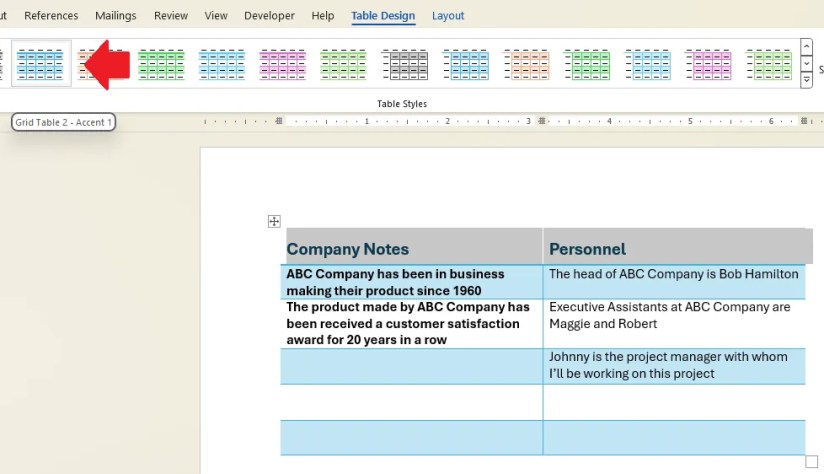Go to the Developer tab
This screenshot has height=474, width=824.
click(x=269, y=16)
